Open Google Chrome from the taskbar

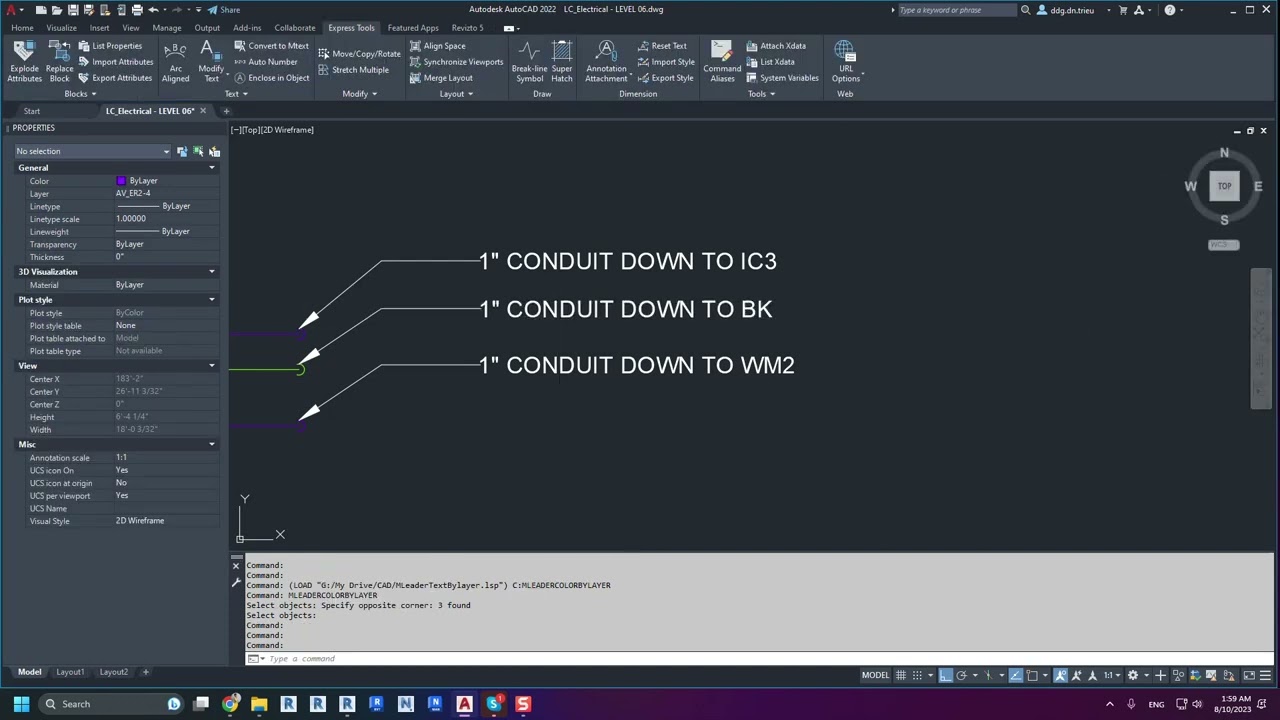point(230,704)
